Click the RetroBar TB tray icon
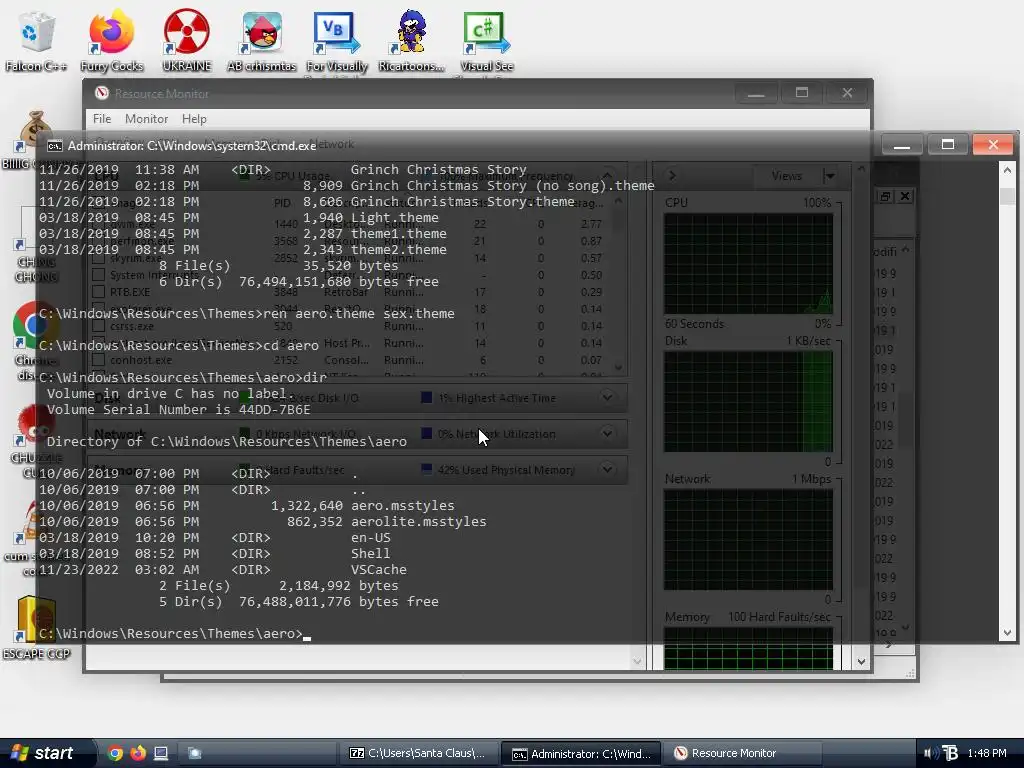 click(x=950, y=753)
